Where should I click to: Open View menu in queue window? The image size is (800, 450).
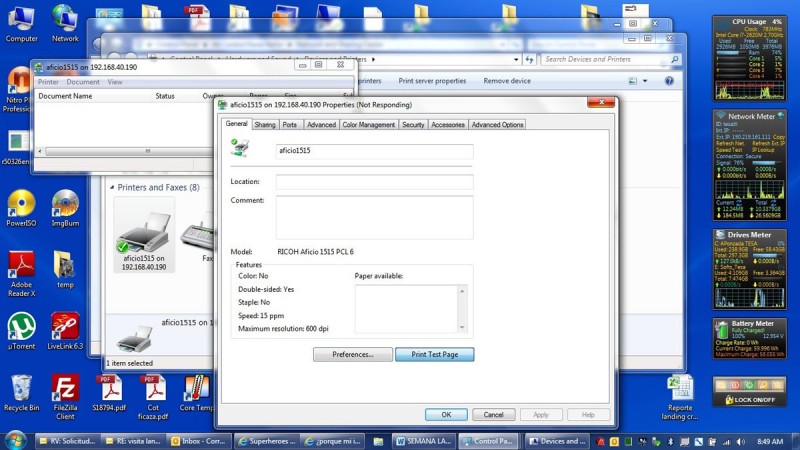[115, 82]
